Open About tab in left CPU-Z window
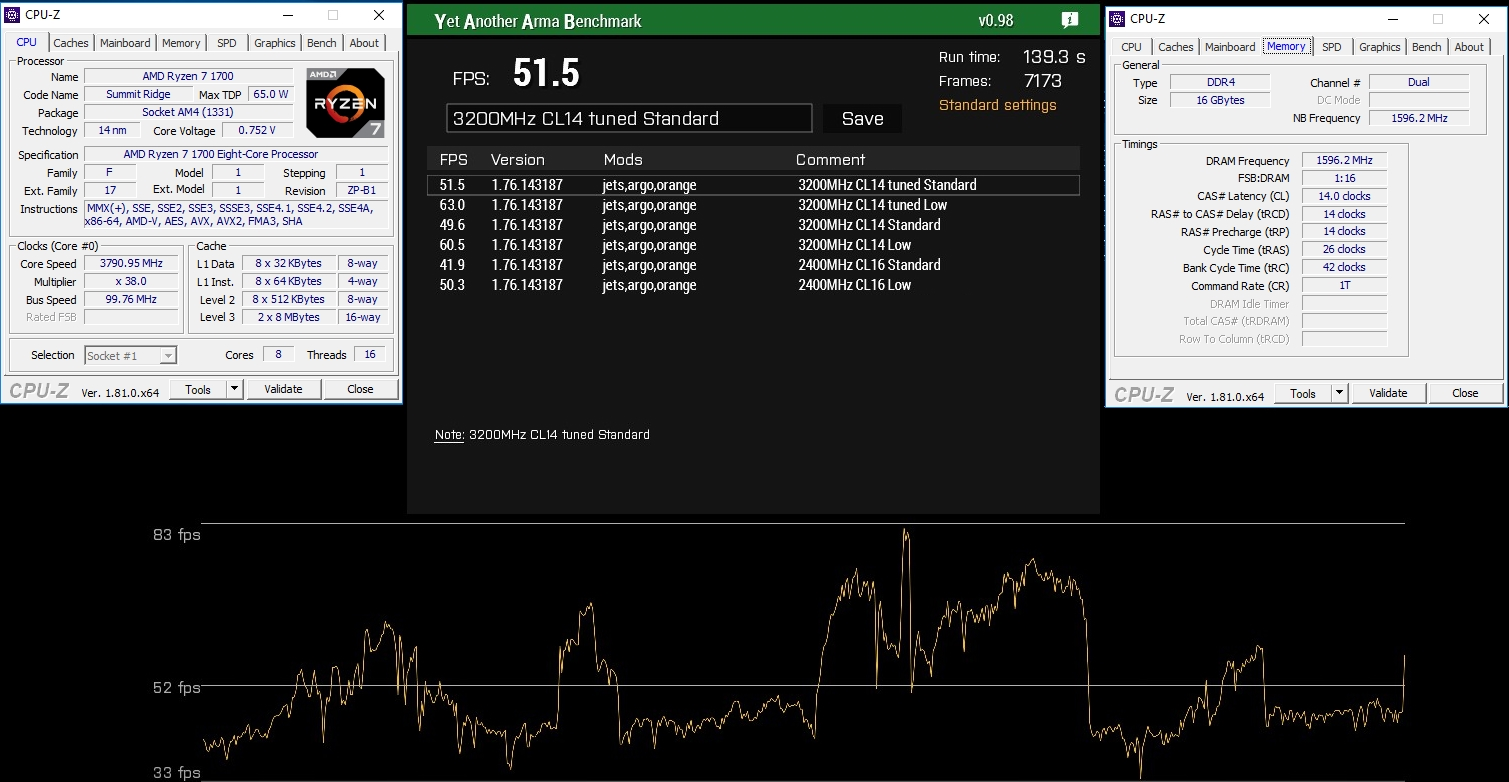1509x782 pixels. (x=364, y=43)
